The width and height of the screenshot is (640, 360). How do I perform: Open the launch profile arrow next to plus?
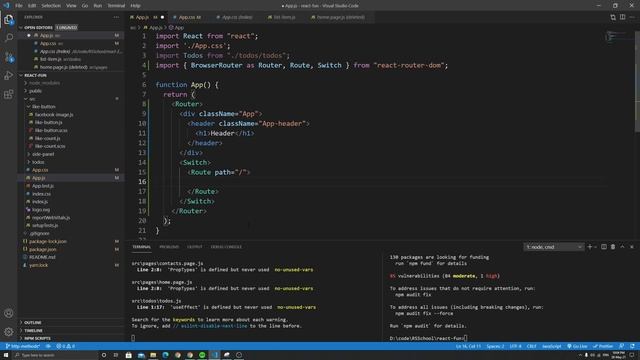pyautogui.click(x=596, y=247)
